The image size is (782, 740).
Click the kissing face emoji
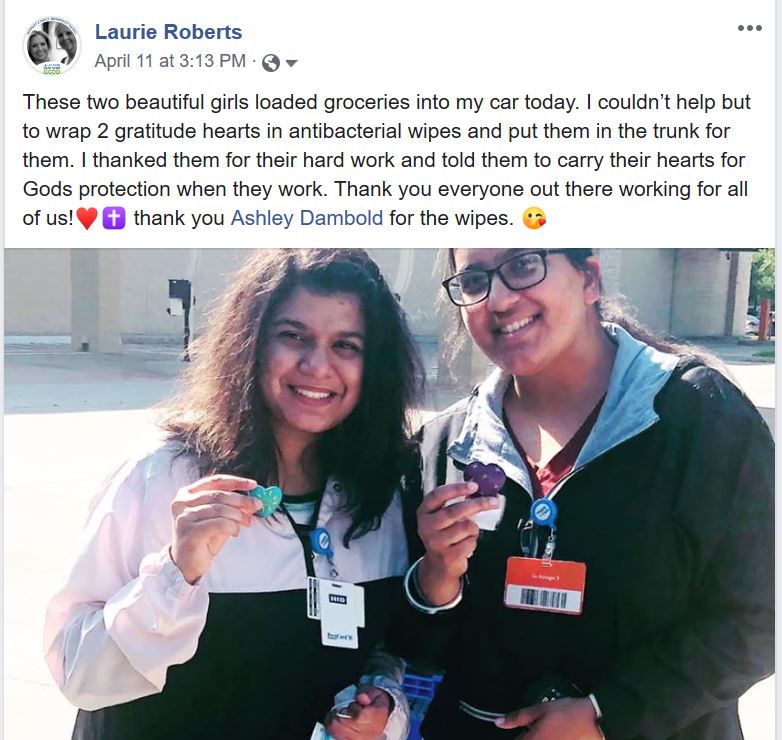pyautogui.click(x=534, y=218)
